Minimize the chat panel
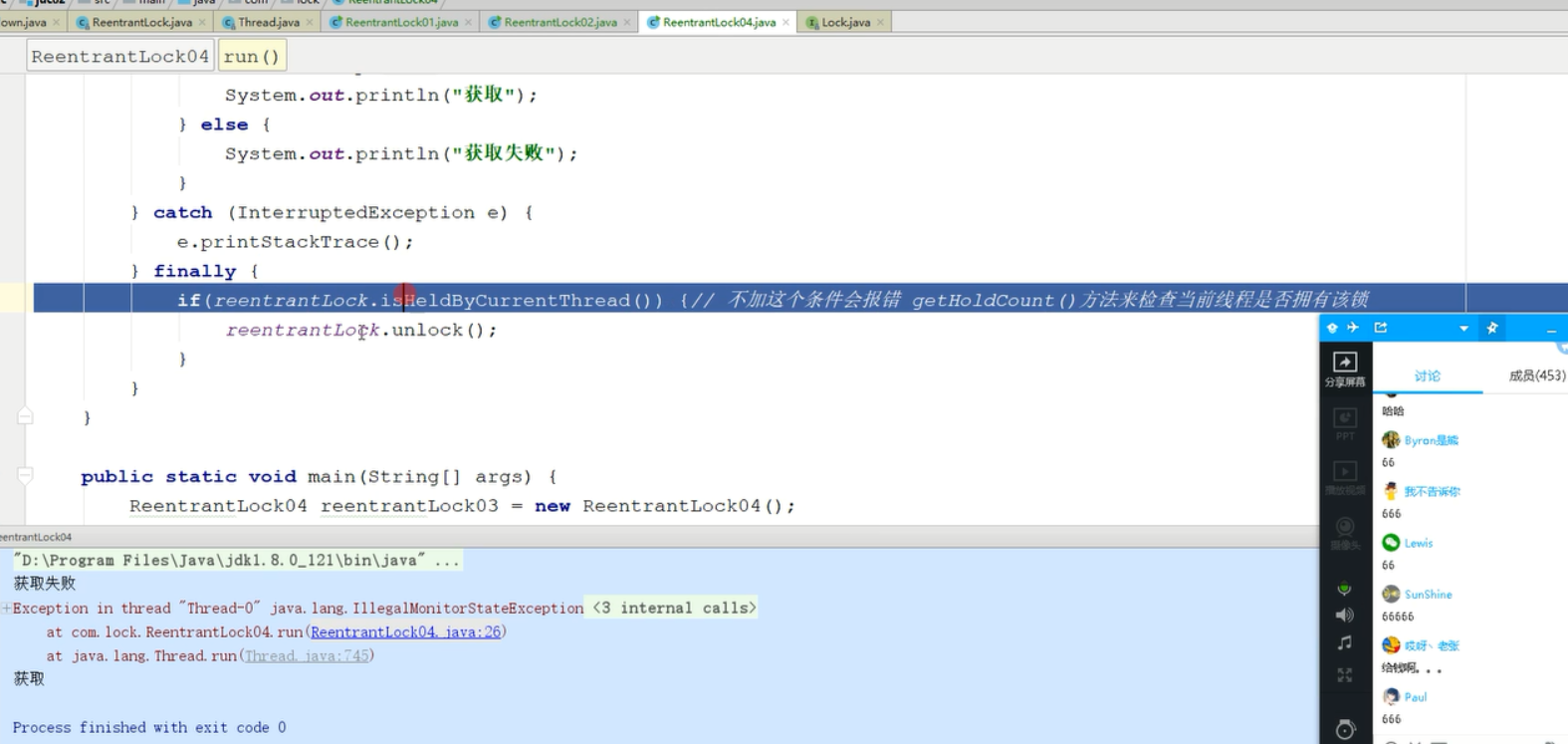1568x744 pixels. tap(1551, 330)
